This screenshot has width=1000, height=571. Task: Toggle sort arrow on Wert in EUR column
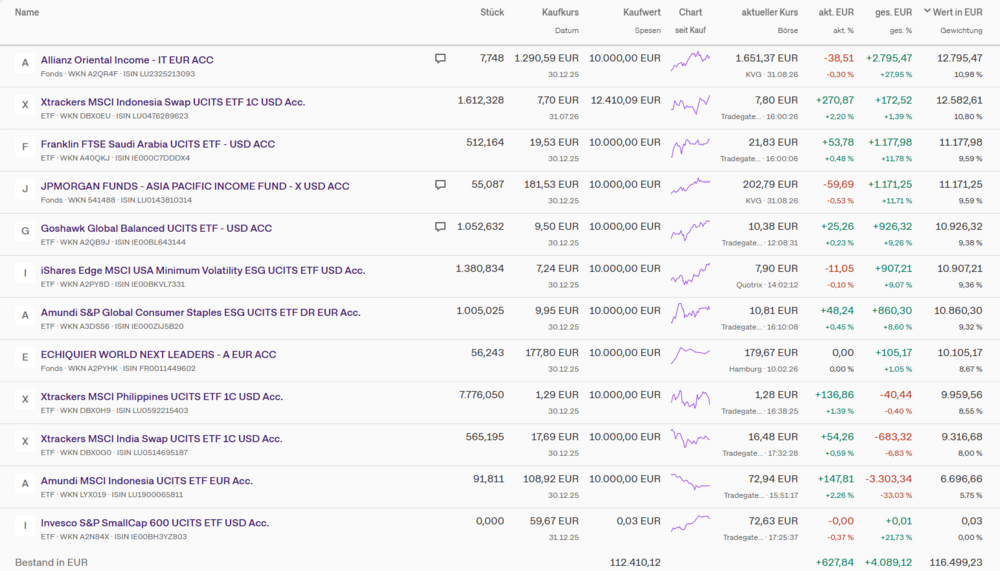pos(927,11)
